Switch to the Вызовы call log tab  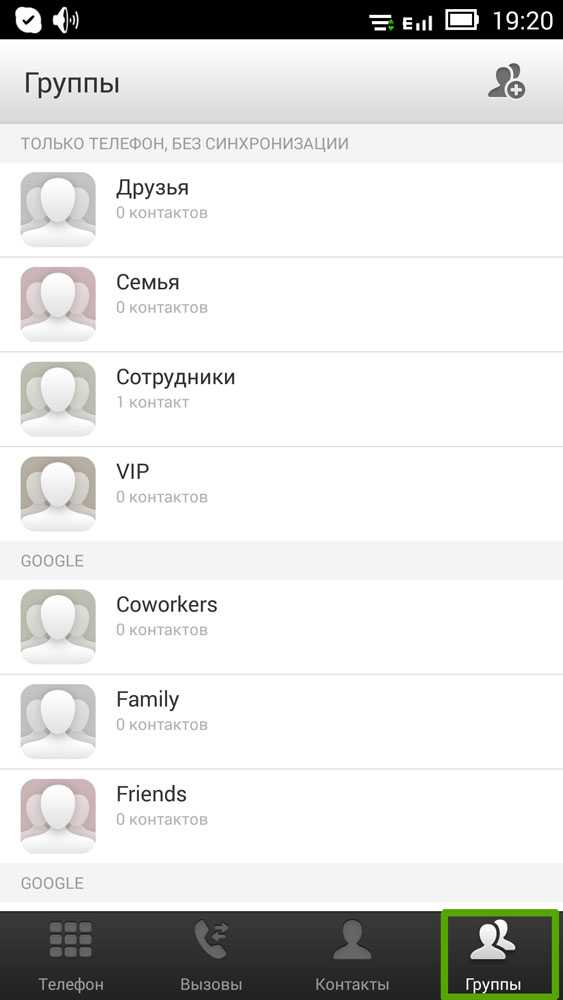click(x=211, y=955)
